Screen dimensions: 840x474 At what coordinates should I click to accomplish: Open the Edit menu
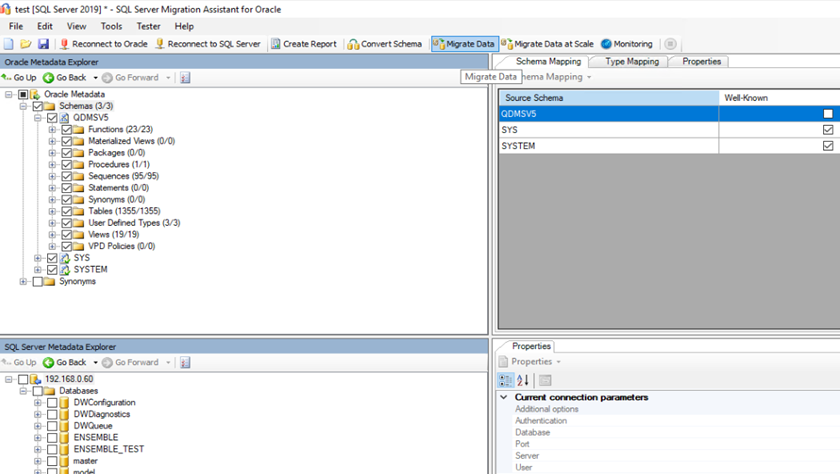click(x=45, y=26)
